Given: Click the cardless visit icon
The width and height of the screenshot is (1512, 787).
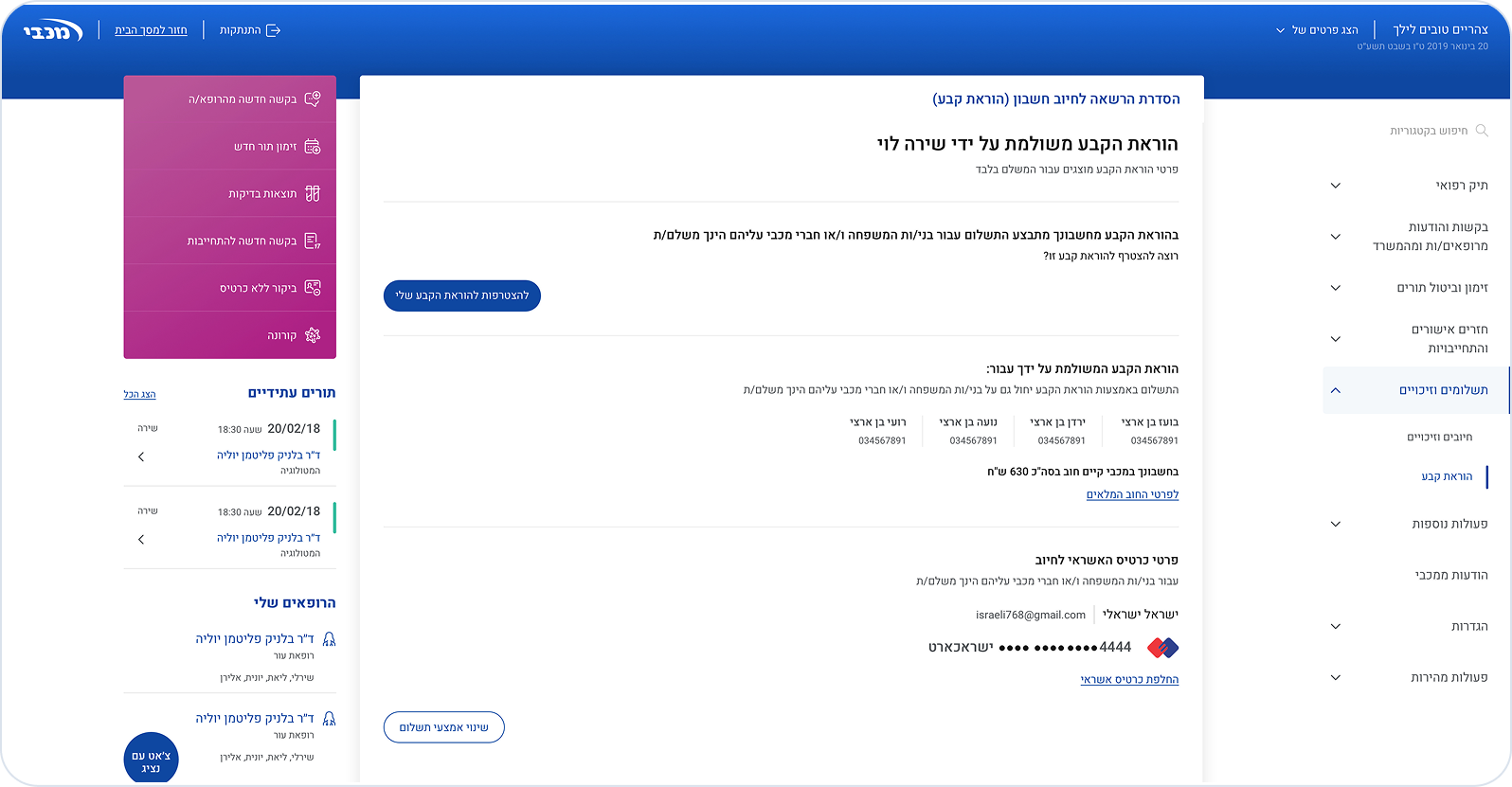Looking at the screenshot, I should 313,288.
